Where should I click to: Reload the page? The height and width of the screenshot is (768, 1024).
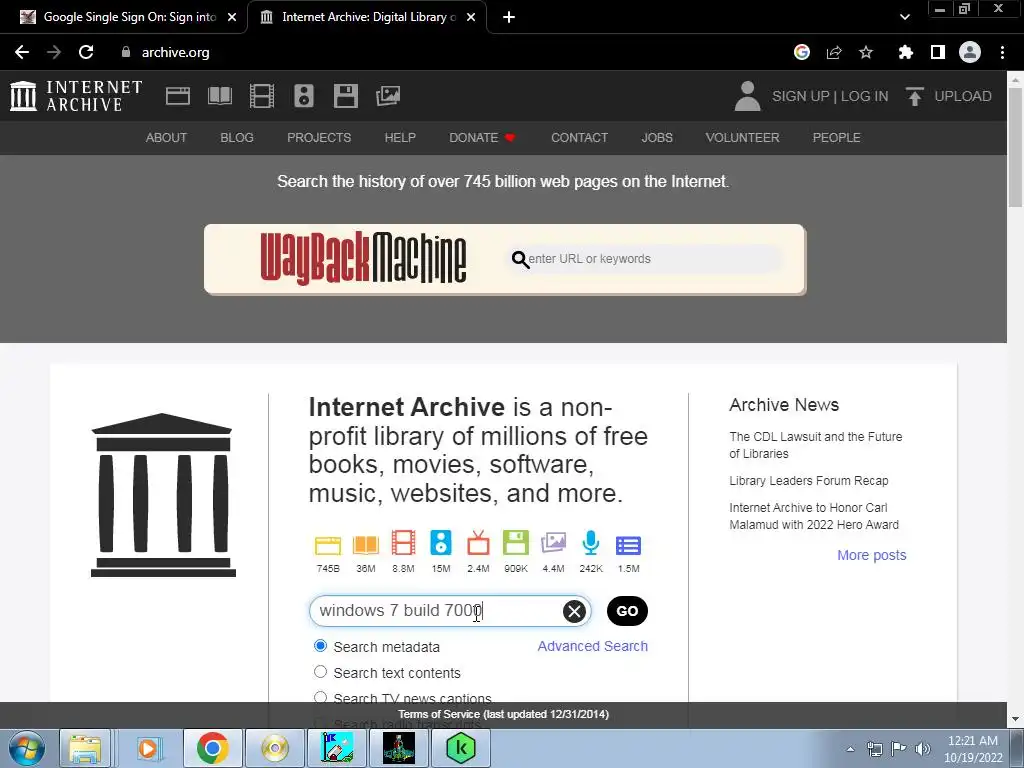pyautogui.click(x=86, y=52)
